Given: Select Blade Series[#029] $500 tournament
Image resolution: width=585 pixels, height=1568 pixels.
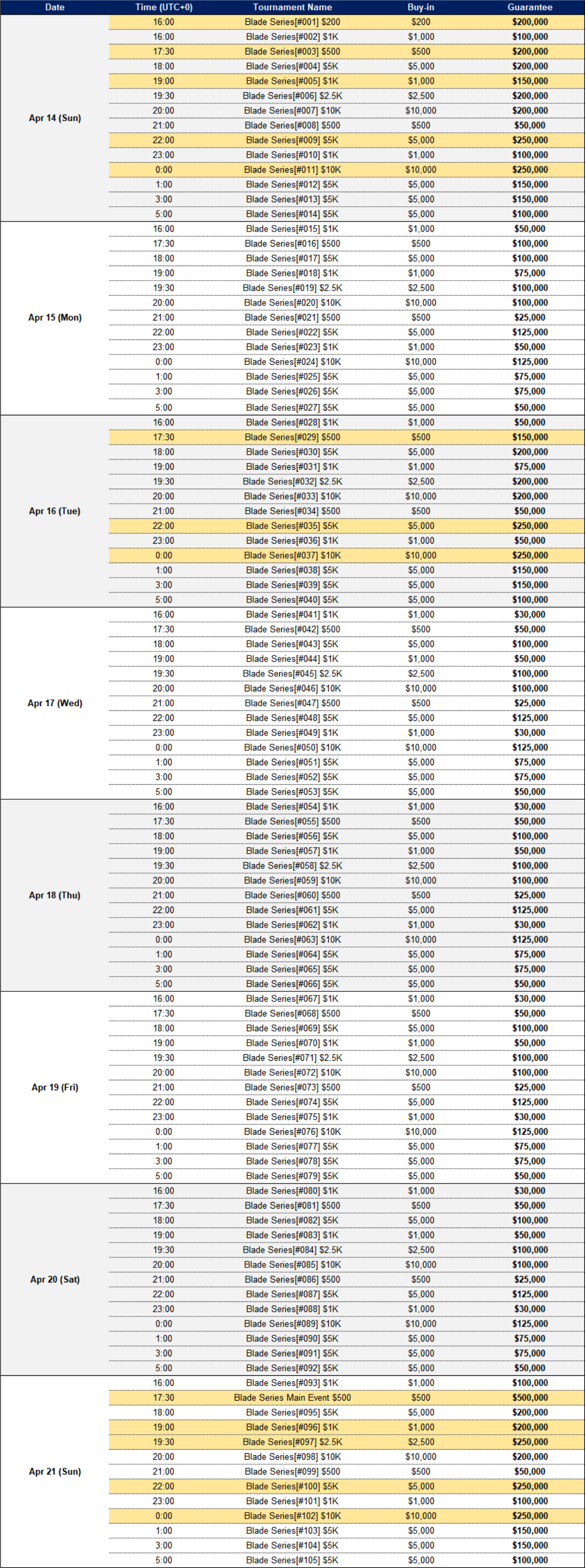Looking at the screenshot, I should coord(293,437).
